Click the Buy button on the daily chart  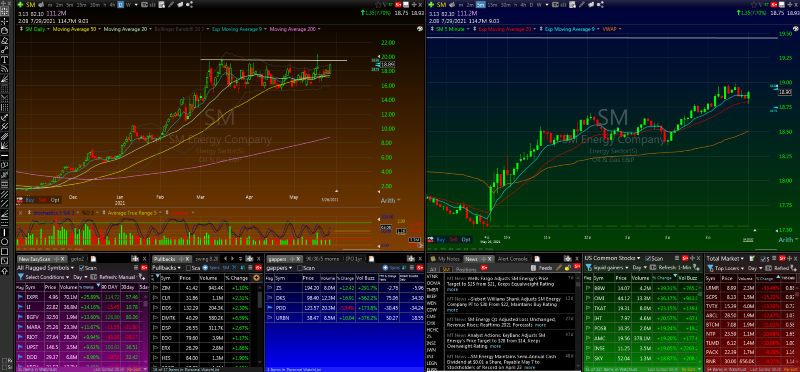coord(29,200)
